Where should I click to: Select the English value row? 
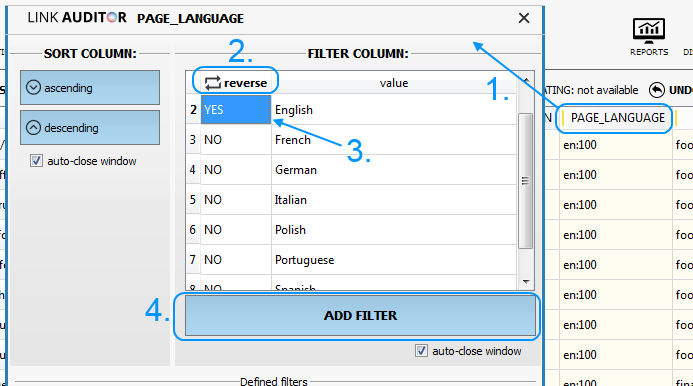(394, 110)
